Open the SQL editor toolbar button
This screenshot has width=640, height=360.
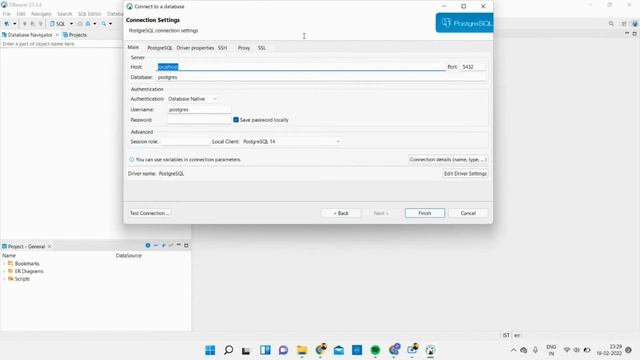(x=58, y=24)
